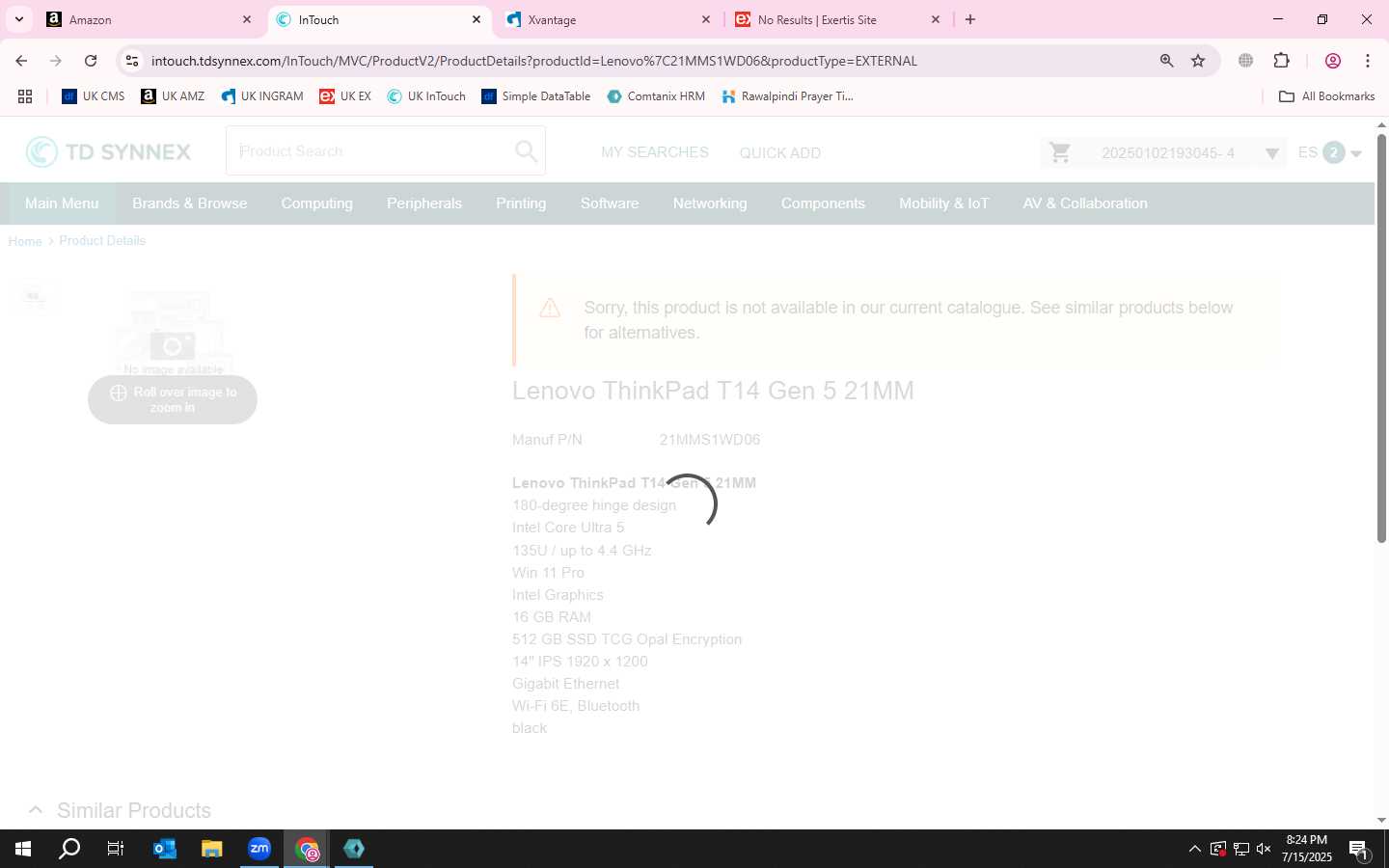
Task: Click MY SEARCHES link
Action: [655, 152]
